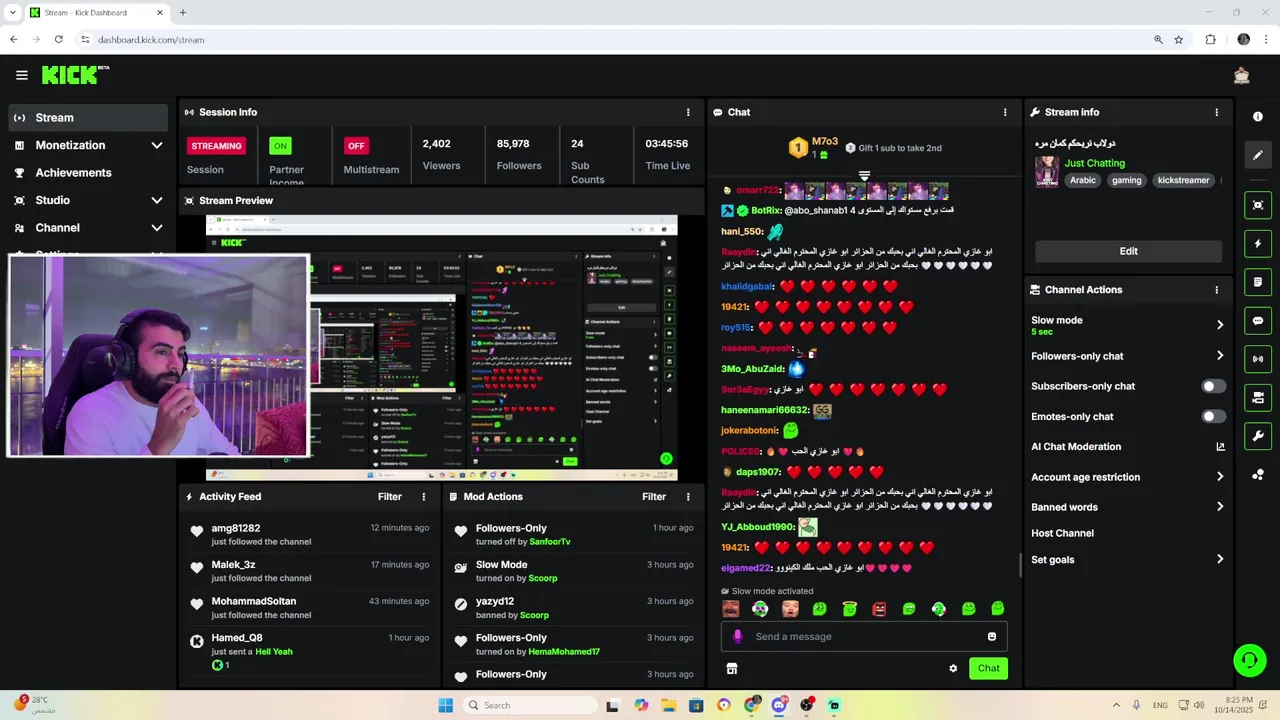
Task: Click the chat scrollbar handle
Action: pyautogui.click(x=1020, y=565)
